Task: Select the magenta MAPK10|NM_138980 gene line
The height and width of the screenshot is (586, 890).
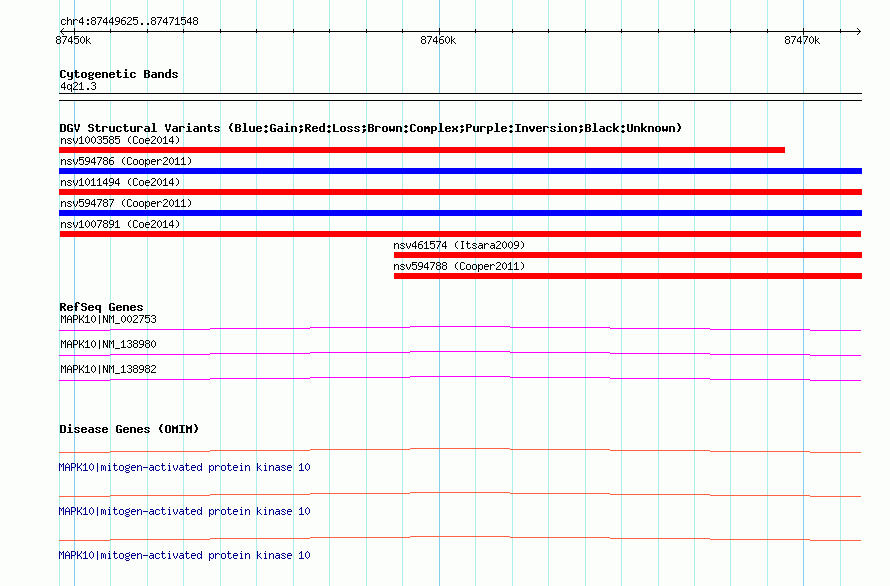Action: (460, 353)
